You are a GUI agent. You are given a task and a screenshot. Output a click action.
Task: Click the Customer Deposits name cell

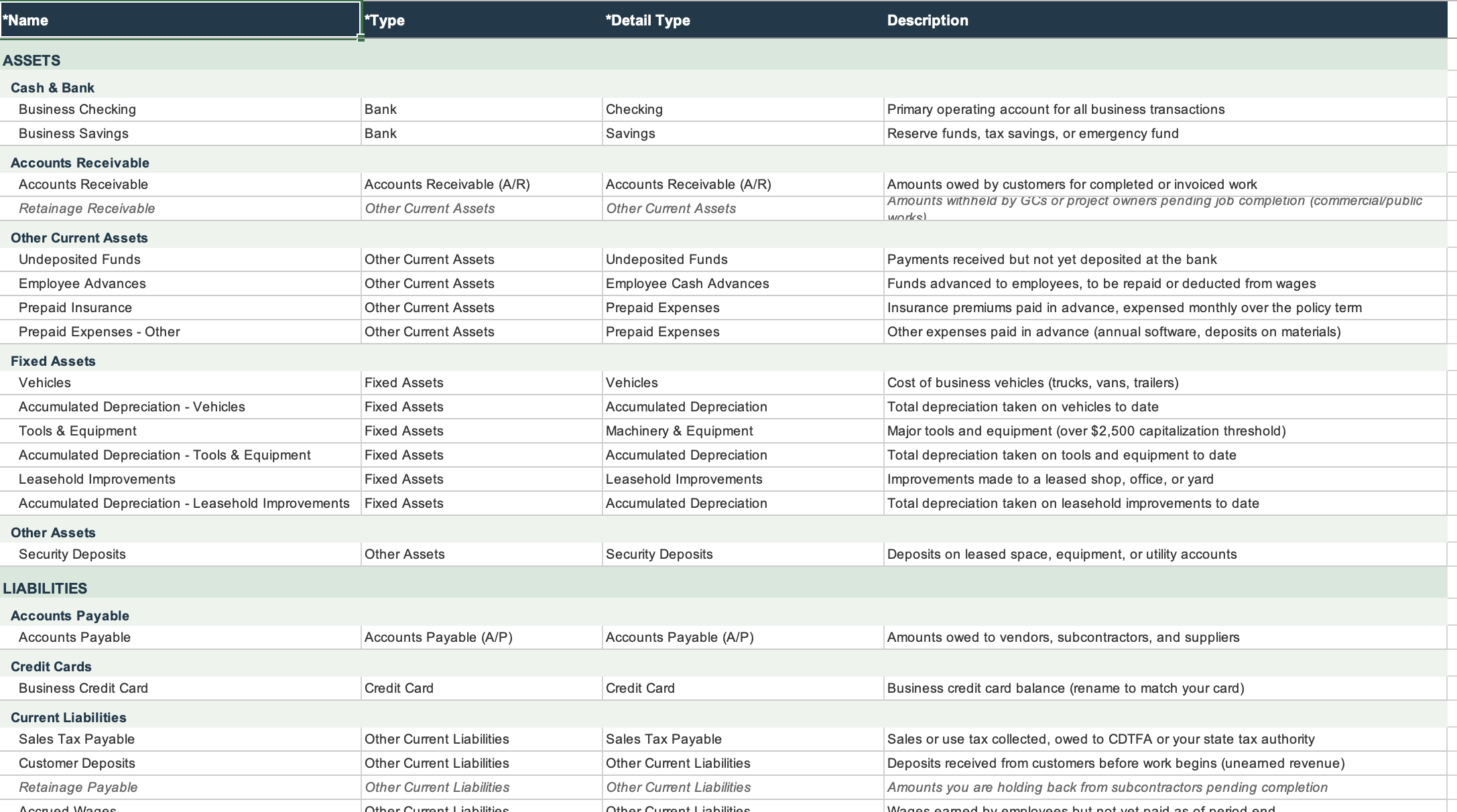tap(180, 763)
